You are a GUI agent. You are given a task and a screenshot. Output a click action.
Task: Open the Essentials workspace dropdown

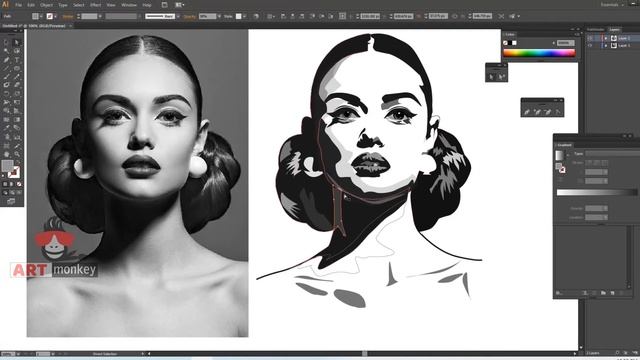[x=612, y=5]
